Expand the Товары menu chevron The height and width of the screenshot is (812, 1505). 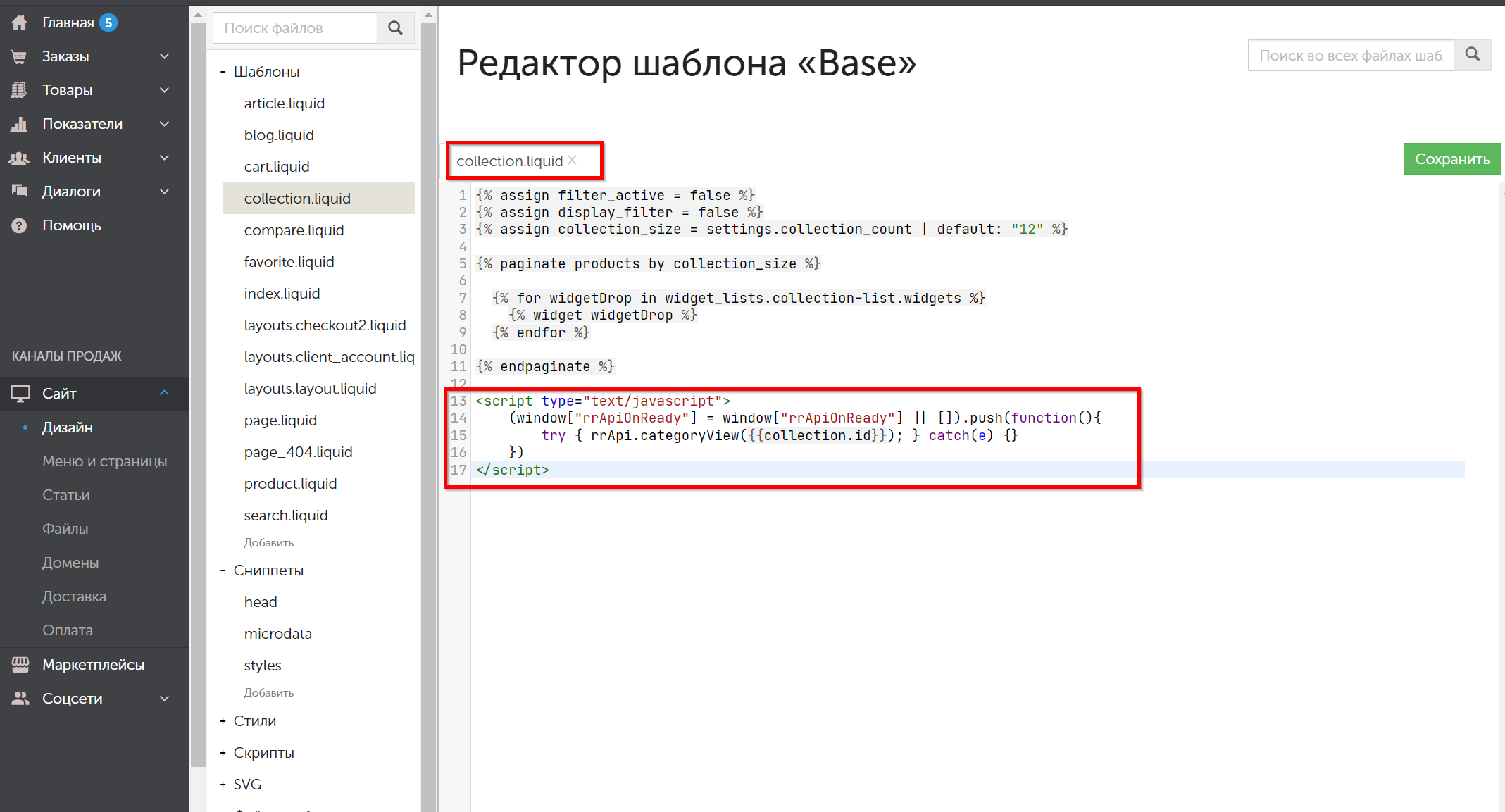pos(164,90)
